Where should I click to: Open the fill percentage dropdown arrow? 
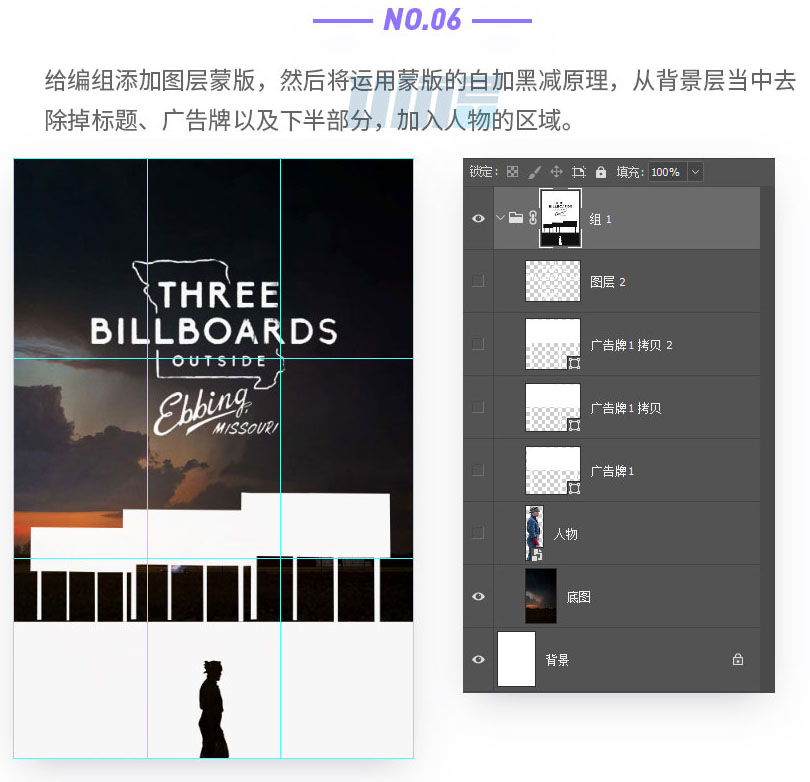(x=695, y=172)
